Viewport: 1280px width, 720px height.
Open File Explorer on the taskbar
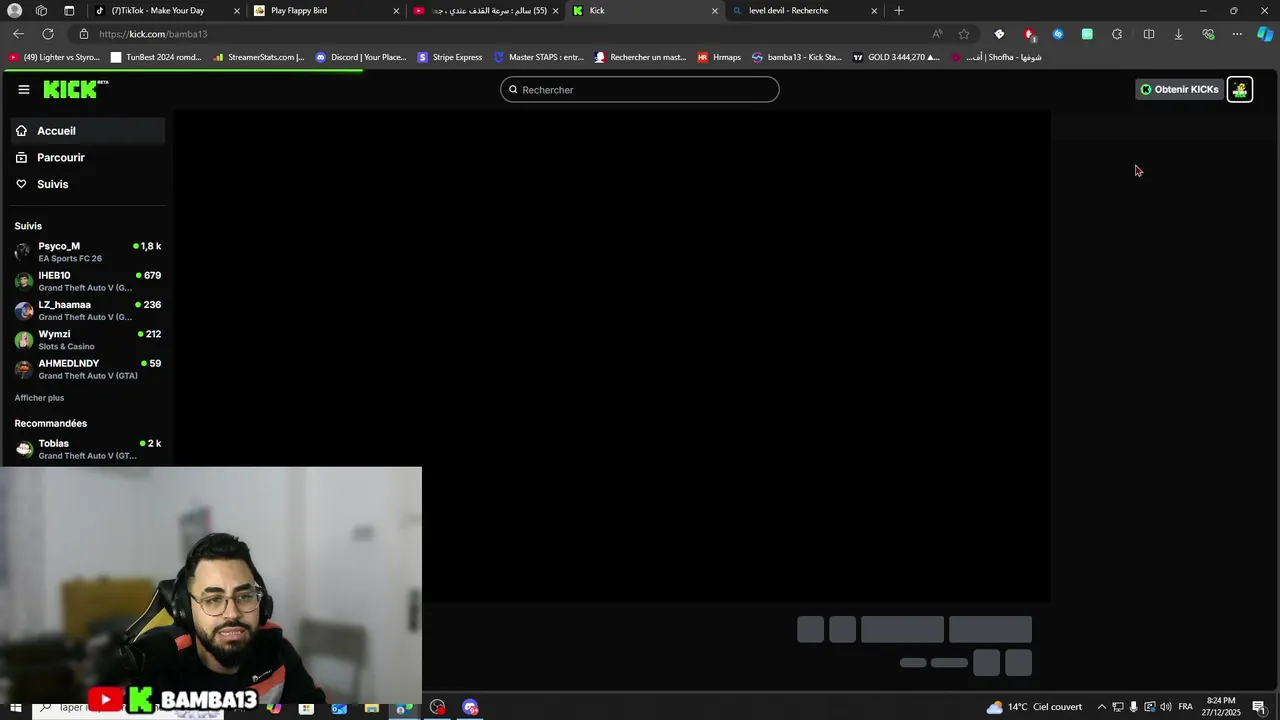pyautogui.click(x=371, y=708)
